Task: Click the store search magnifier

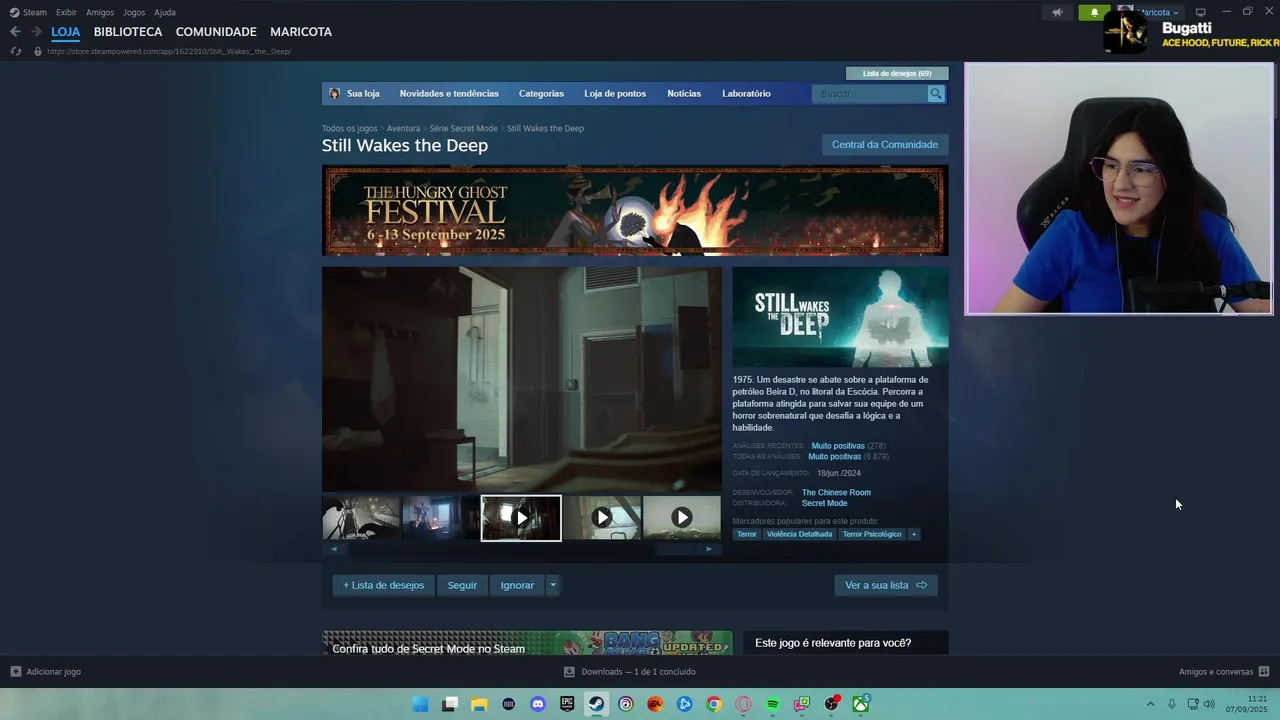Action: coord(936,93)
